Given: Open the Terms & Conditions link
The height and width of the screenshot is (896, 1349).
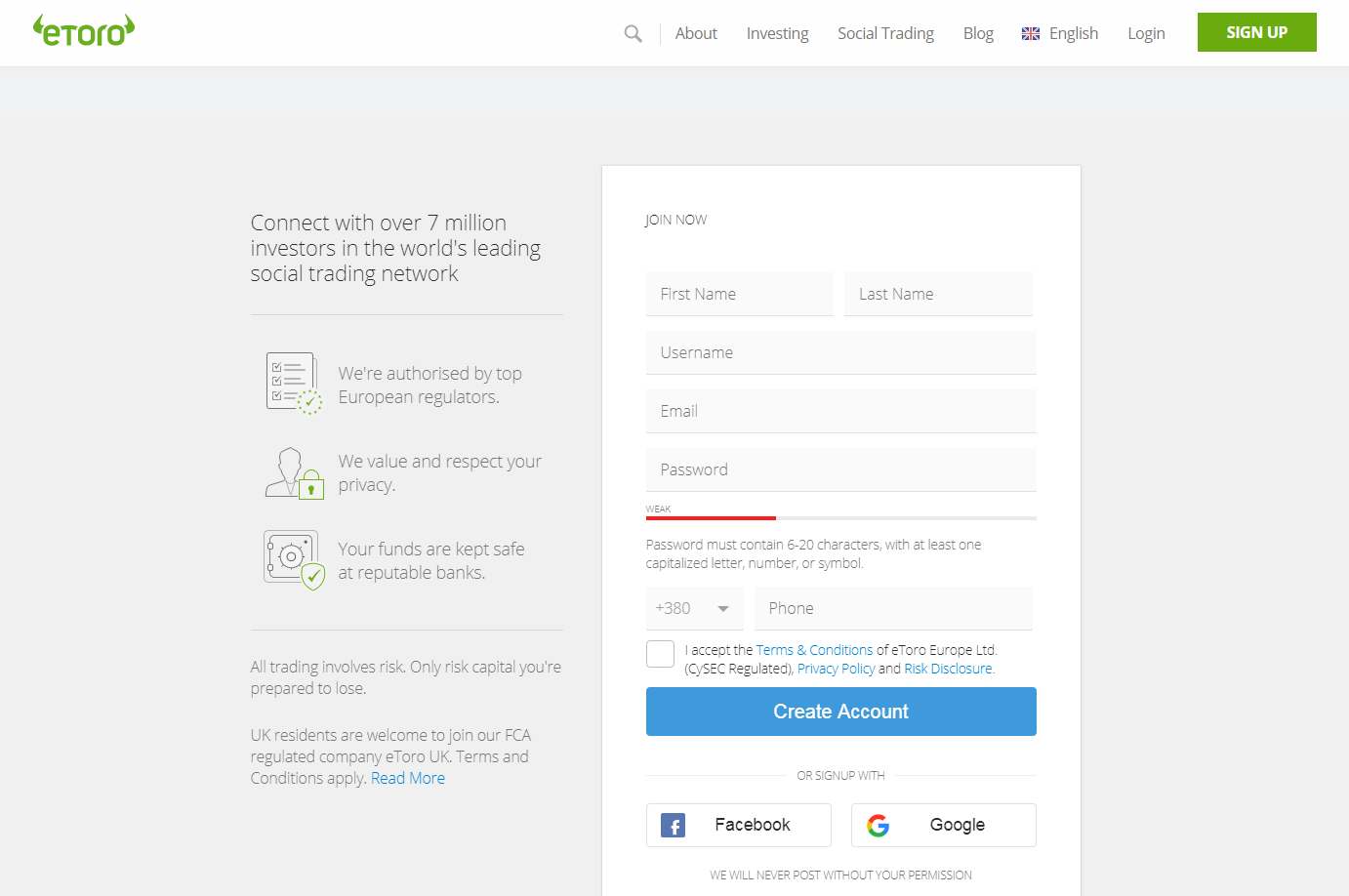Looking at the screenshot, I should point(815,650).
